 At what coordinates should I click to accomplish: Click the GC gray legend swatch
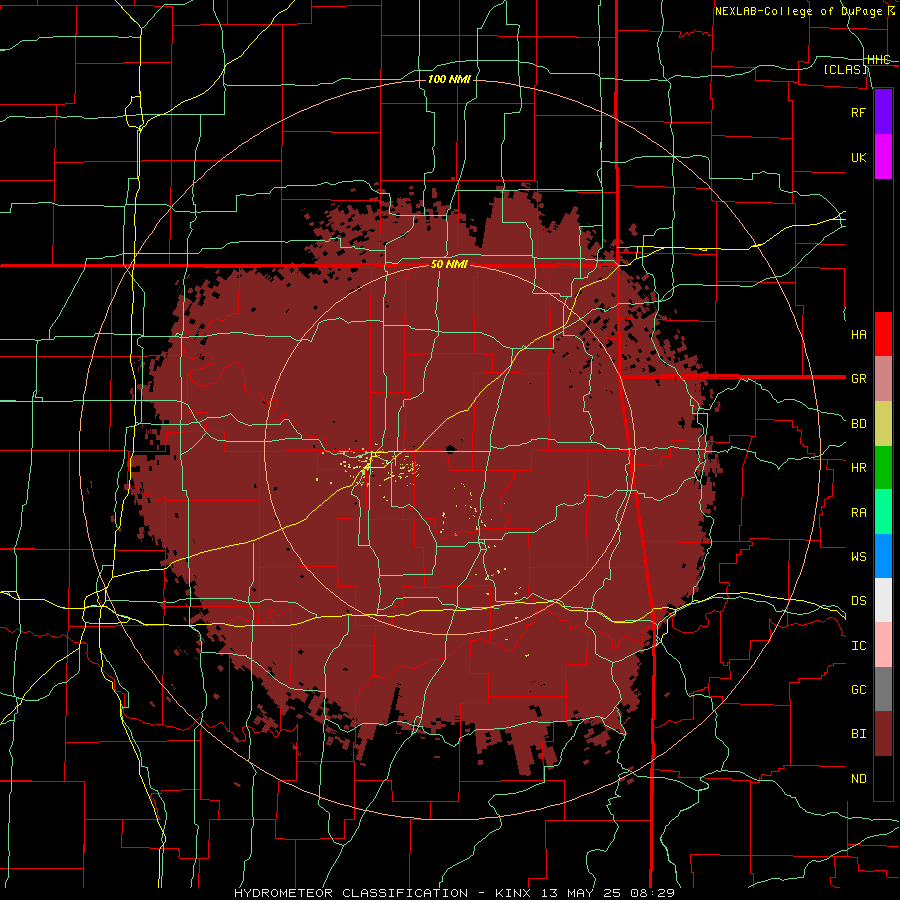pyautogui.click(x=883, y=689)
